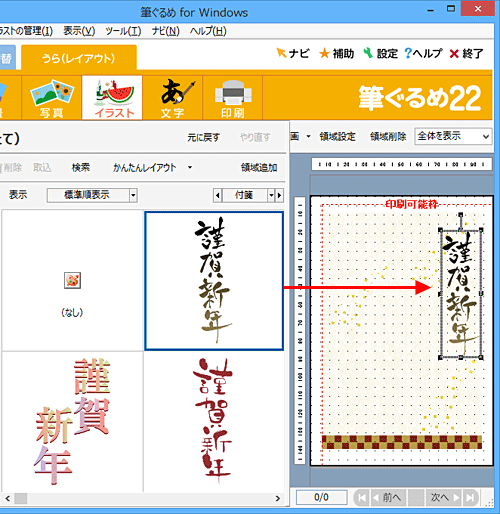
Task: Open ?ヘルプ in top toolbar
Action: [423, 53]
